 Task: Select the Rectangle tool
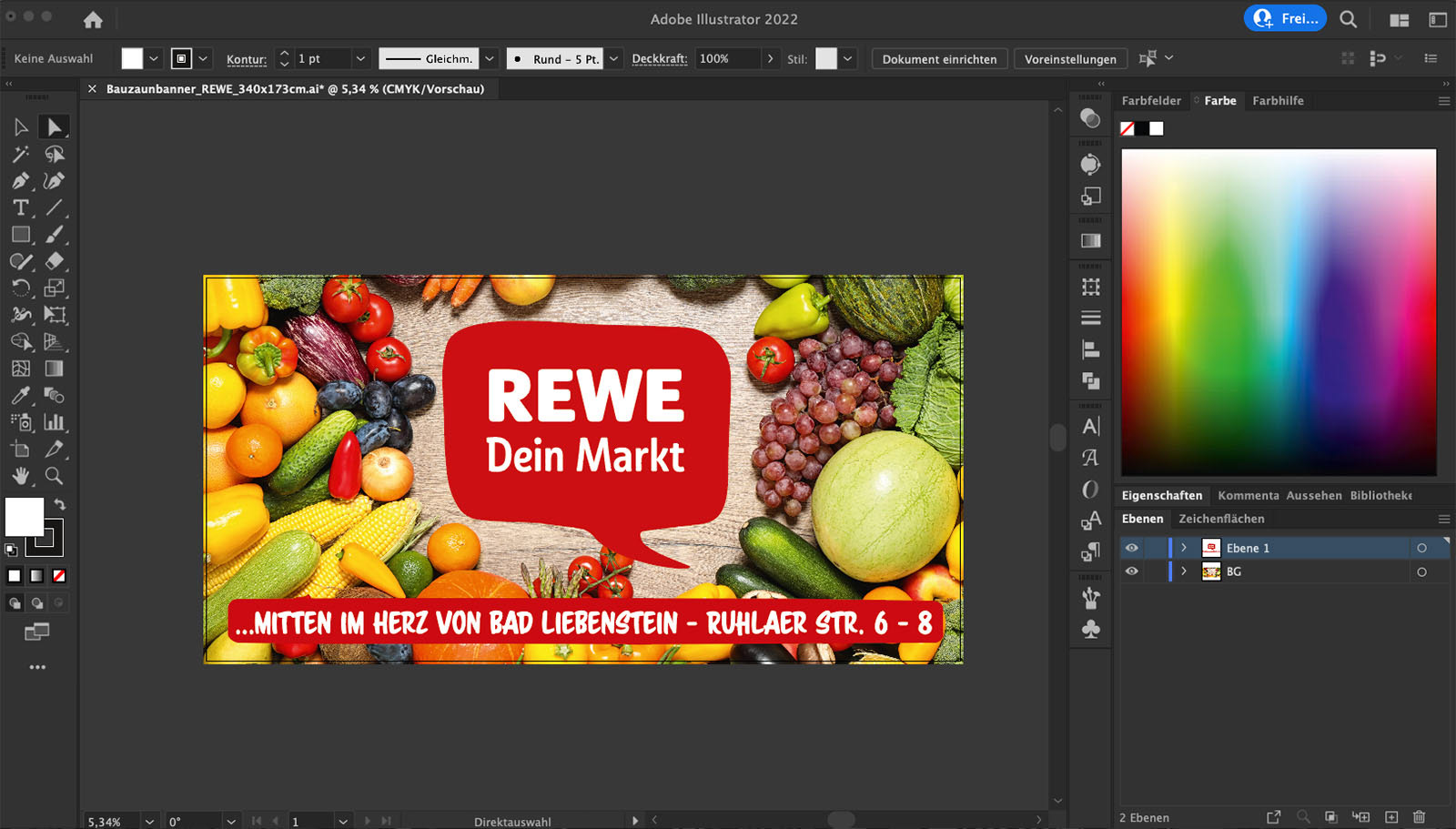(x=21, y=234)
